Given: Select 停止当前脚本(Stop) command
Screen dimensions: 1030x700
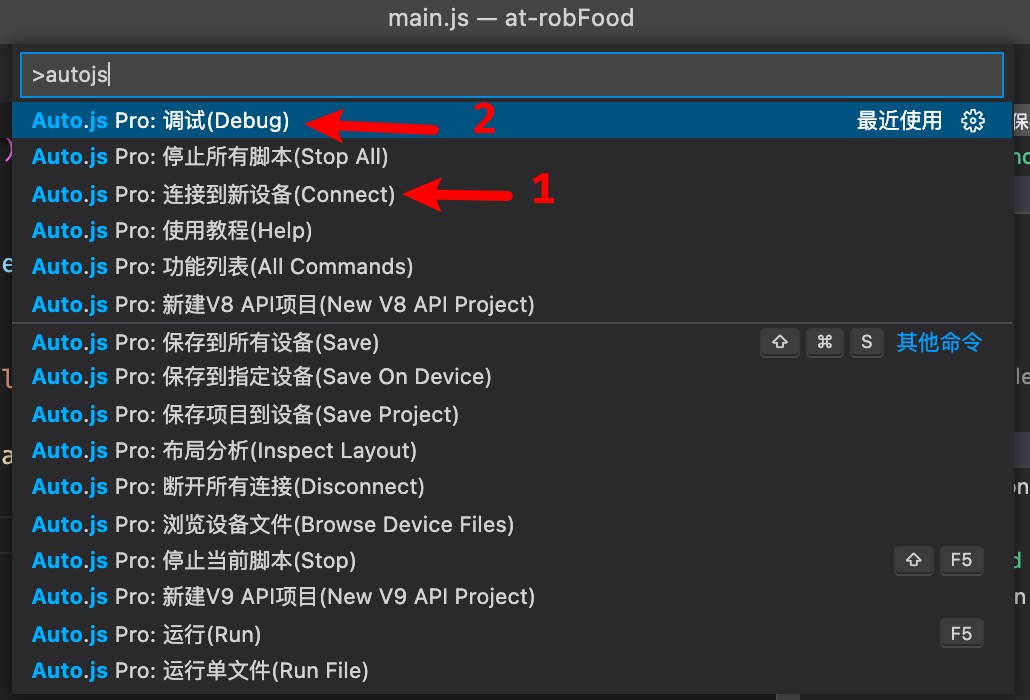Looking at the screenshot, I should pyautogui.click(x=512, y=559).
